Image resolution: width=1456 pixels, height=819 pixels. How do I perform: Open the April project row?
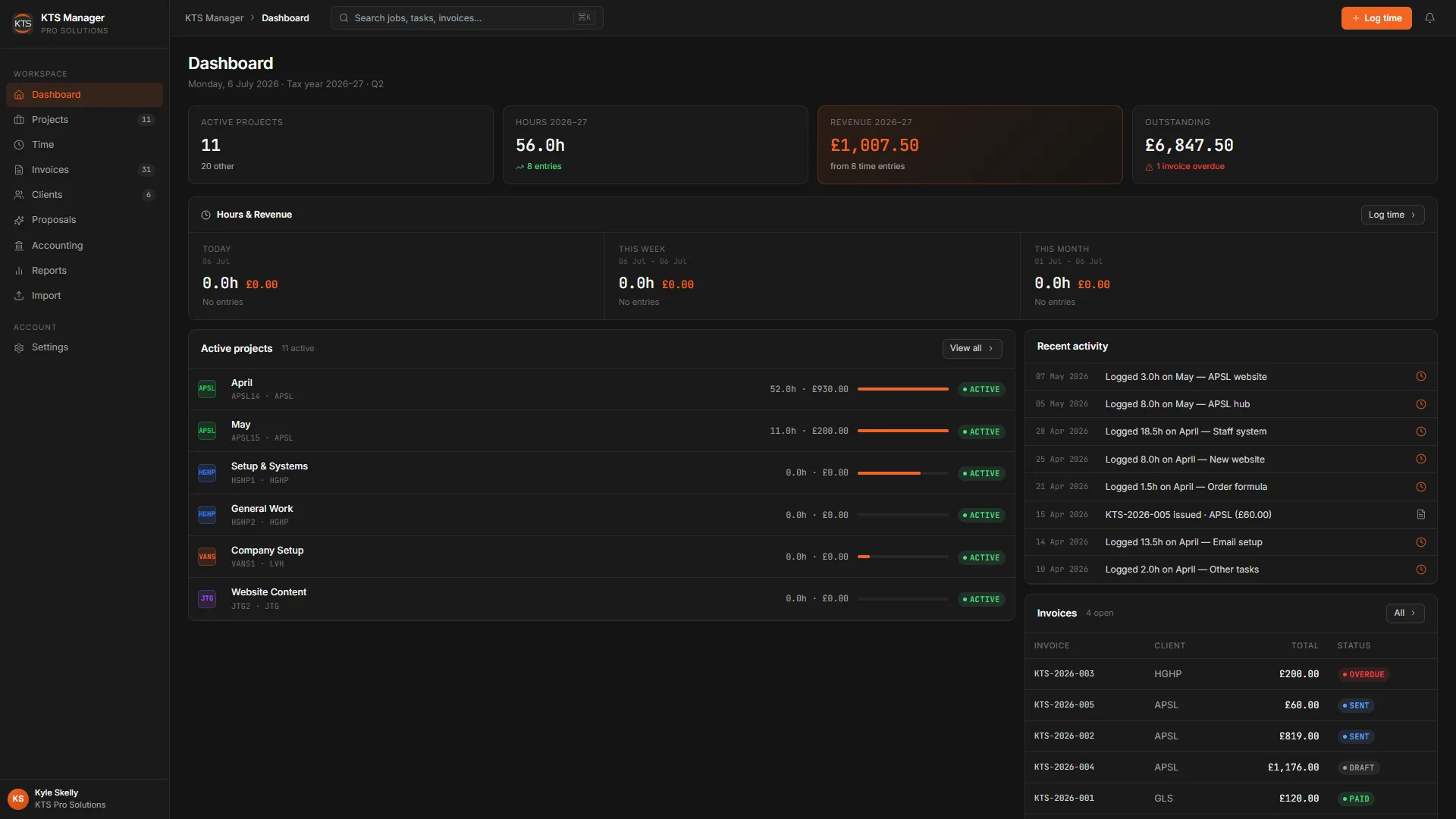click(x=601, y=389)
